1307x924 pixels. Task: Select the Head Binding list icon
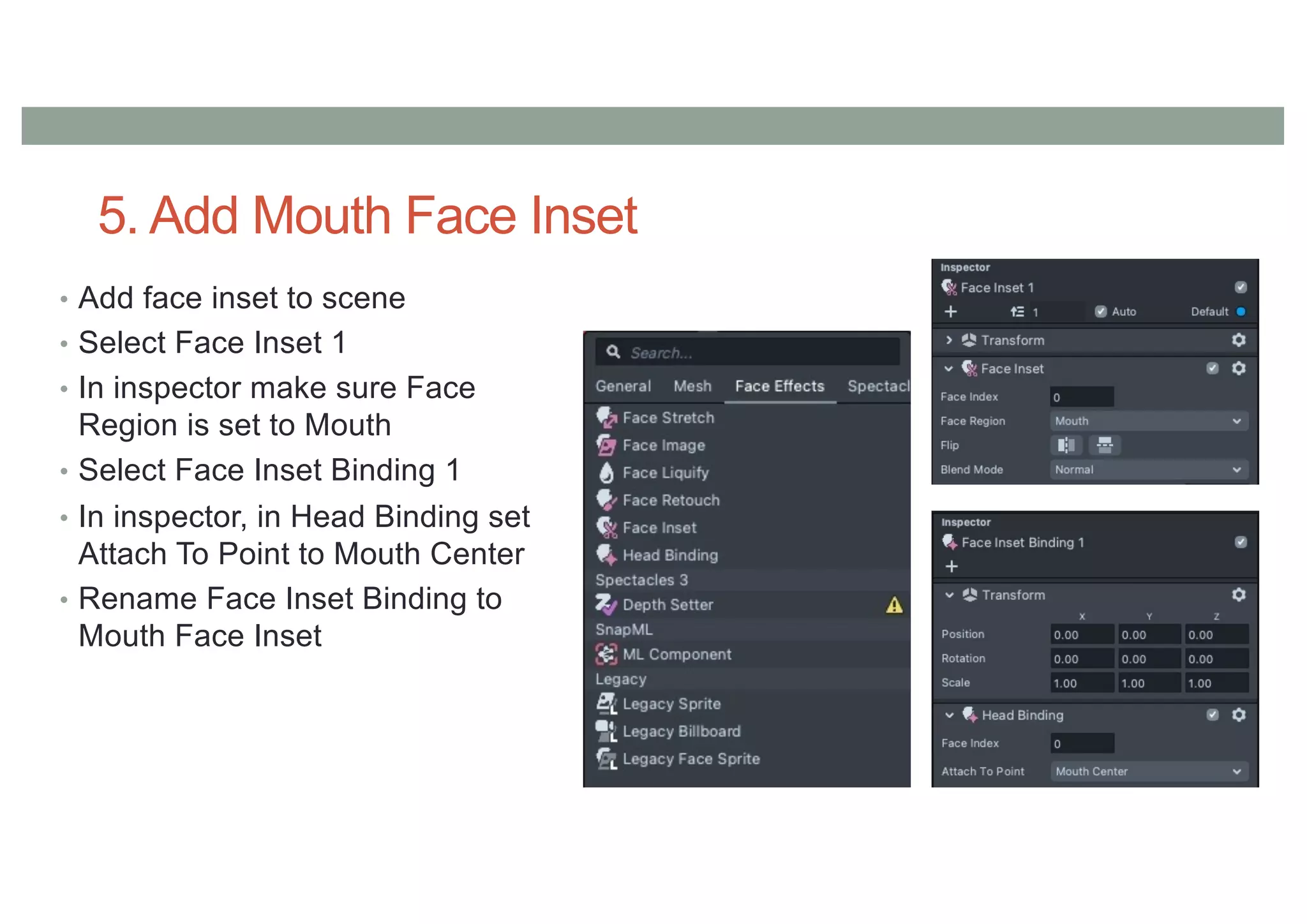pos(606,555)
